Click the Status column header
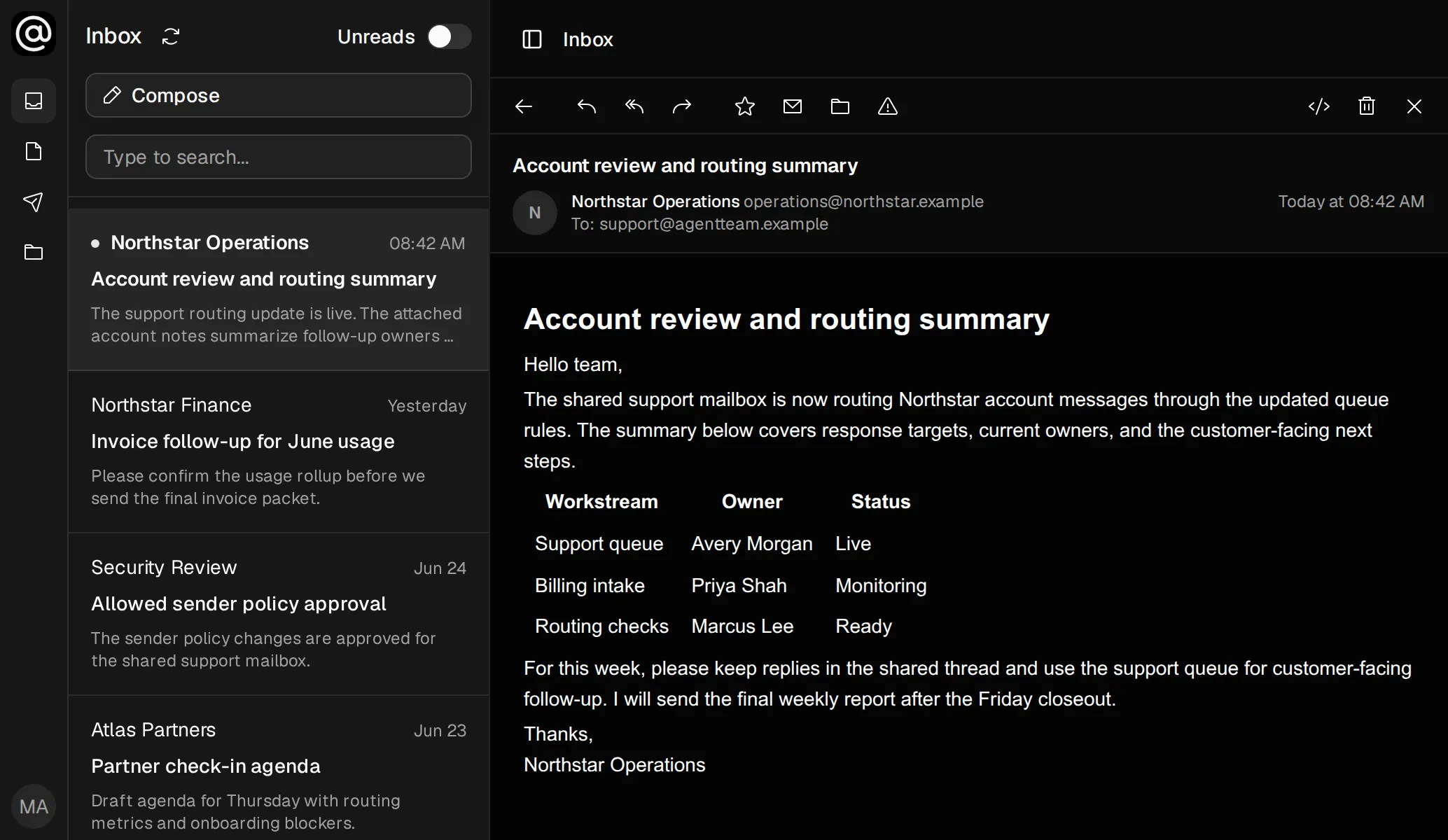Image resolution: width=1448 pixels, height=840 pixels. point(881,502)
